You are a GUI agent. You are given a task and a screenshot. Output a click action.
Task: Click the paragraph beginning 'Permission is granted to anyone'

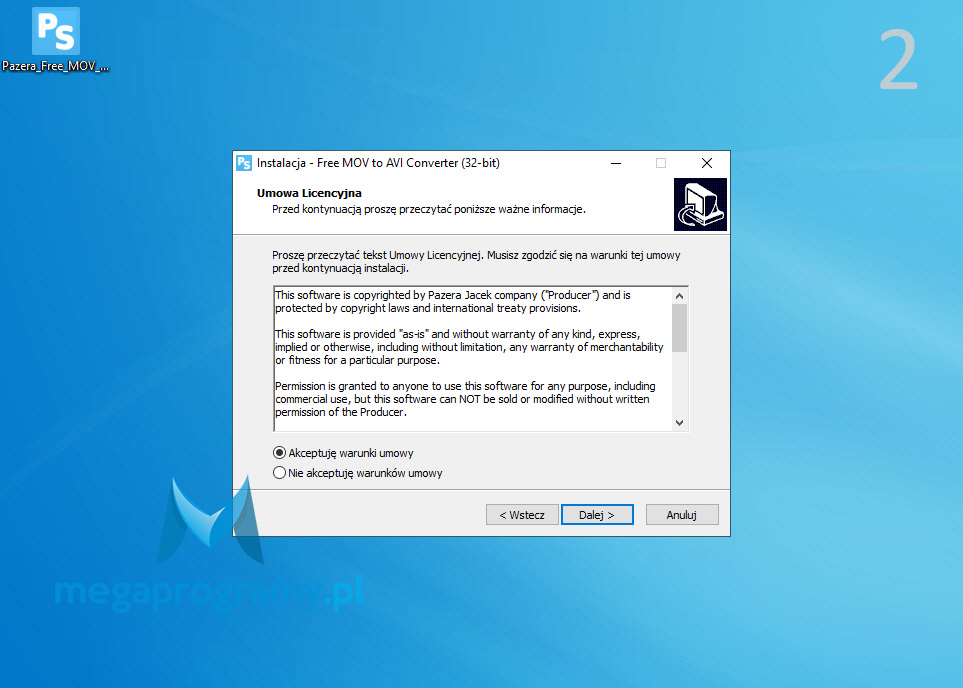tap(465, 399)
